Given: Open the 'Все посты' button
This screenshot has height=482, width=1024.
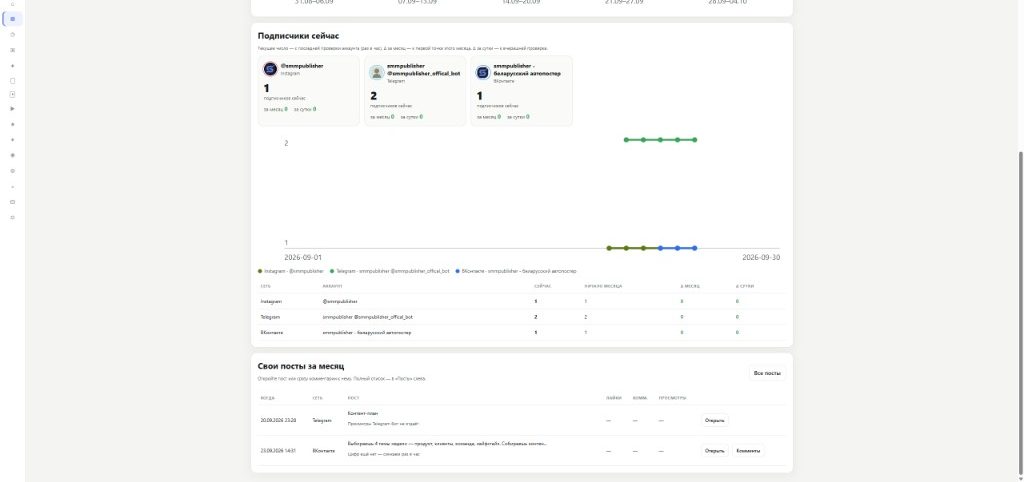Looking at the screenshot, I should click(767, 373).
